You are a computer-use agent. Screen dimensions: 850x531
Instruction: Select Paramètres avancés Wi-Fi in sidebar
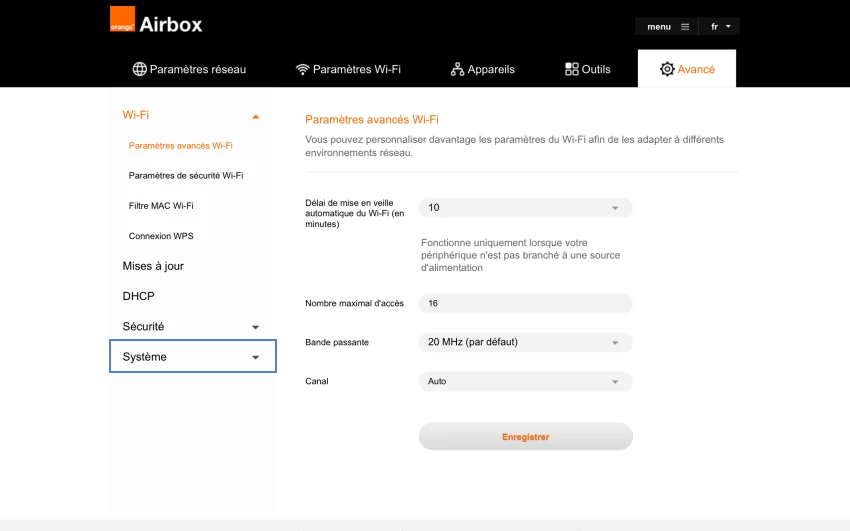point(181,146)
